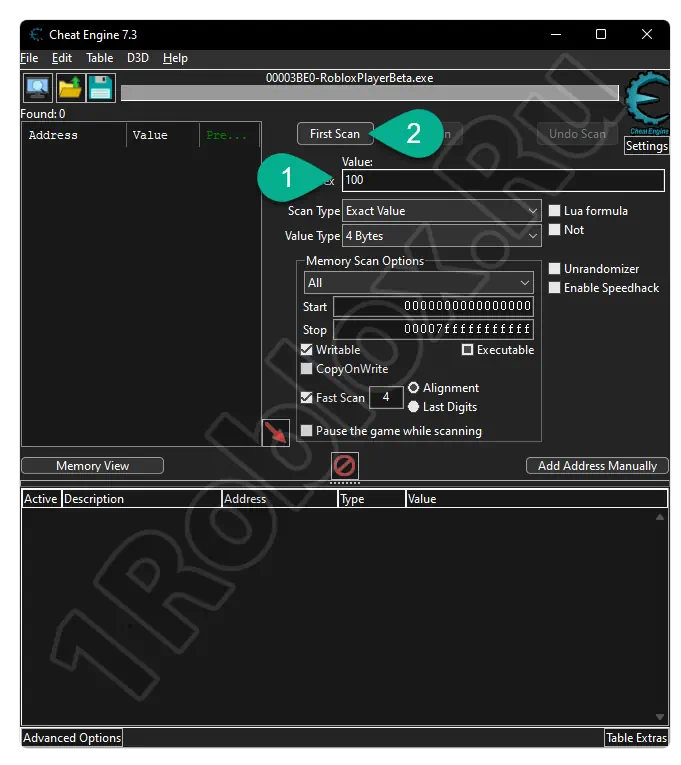Click the address list Value column header
Viewport: 681px width, 765px height.
pyautogui.click(x=537, y=499)
